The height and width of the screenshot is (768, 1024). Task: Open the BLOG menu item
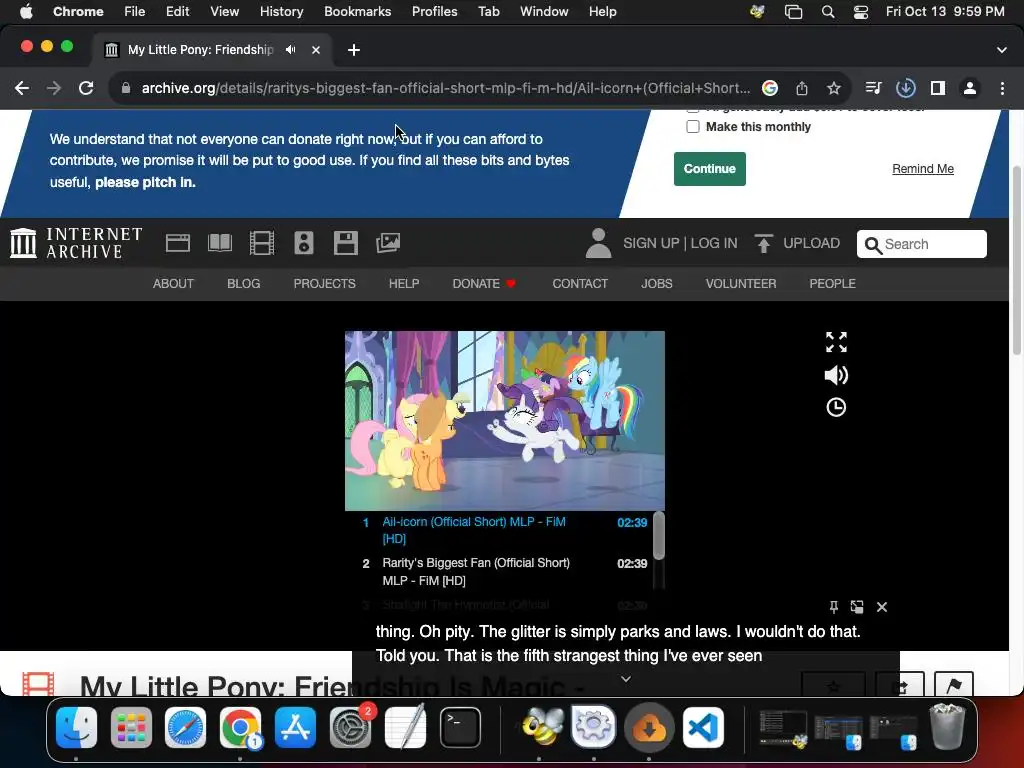244,283
